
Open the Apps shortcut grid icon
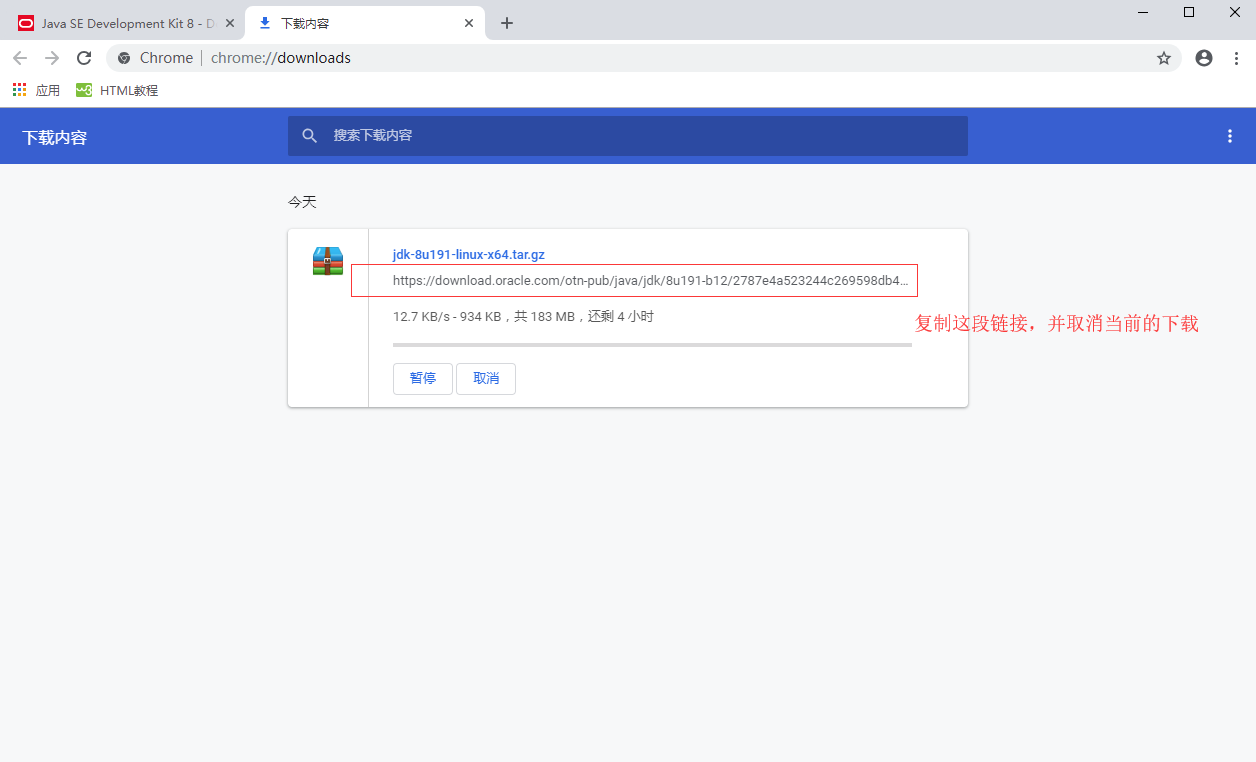[x=19, y=90]
